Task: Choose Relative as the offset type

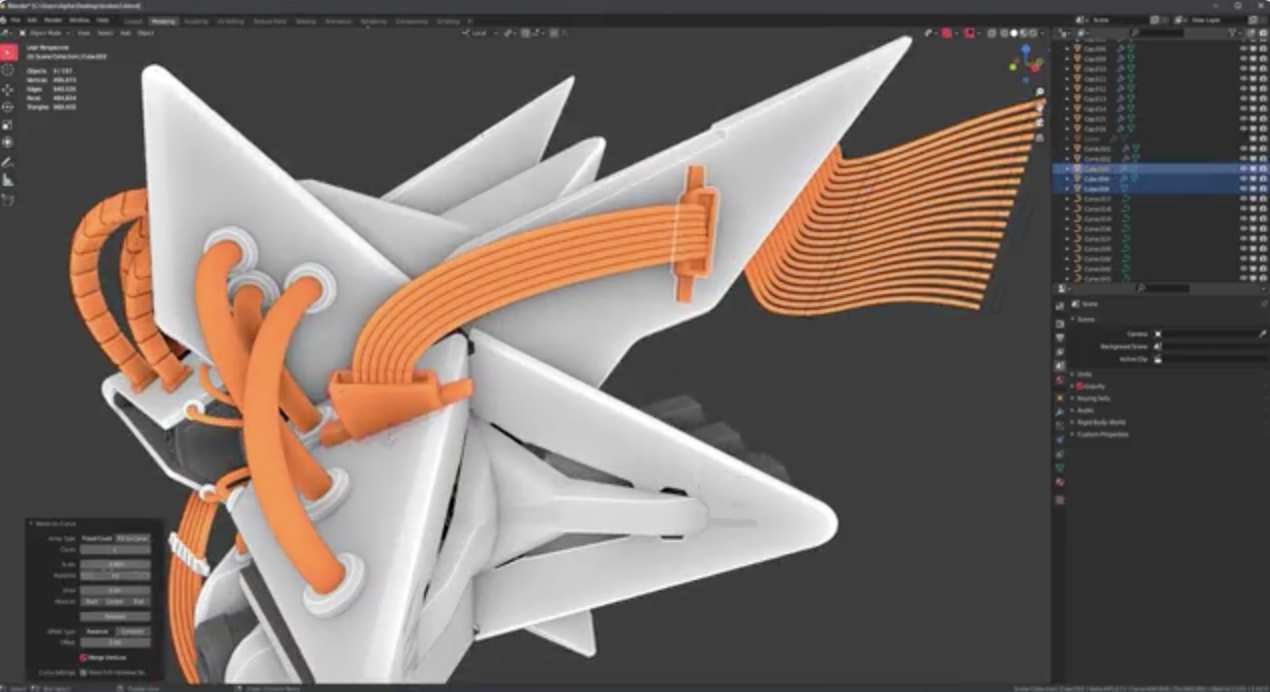Action: point(97,631)
